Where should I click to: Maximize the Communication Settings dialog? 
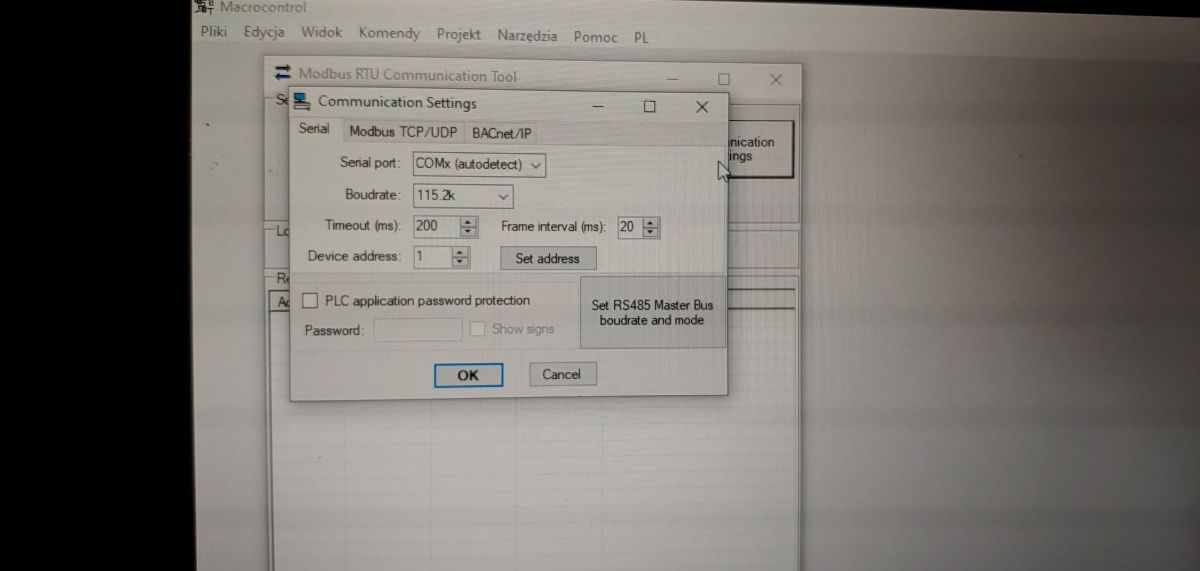click(x=649, y=106)
